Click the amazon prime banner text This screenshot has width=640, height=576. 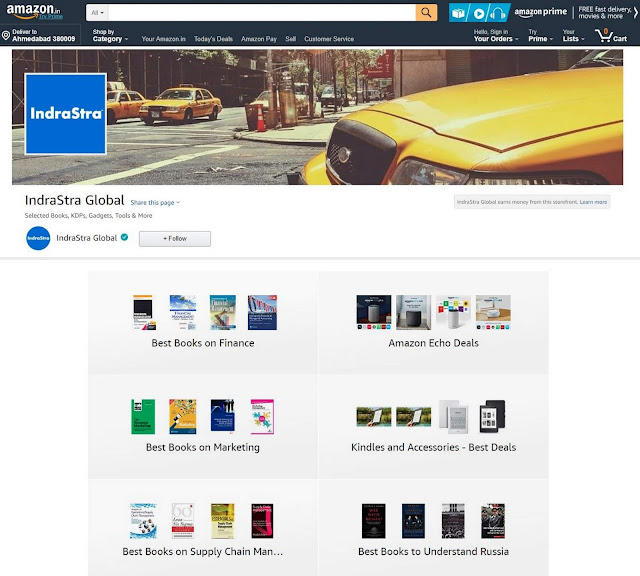540,12
